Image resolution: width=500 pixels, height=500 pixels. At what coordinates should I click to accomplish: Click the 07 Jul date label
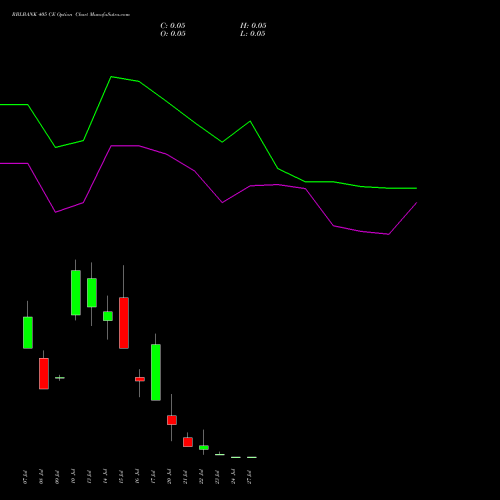click(25, 477)
